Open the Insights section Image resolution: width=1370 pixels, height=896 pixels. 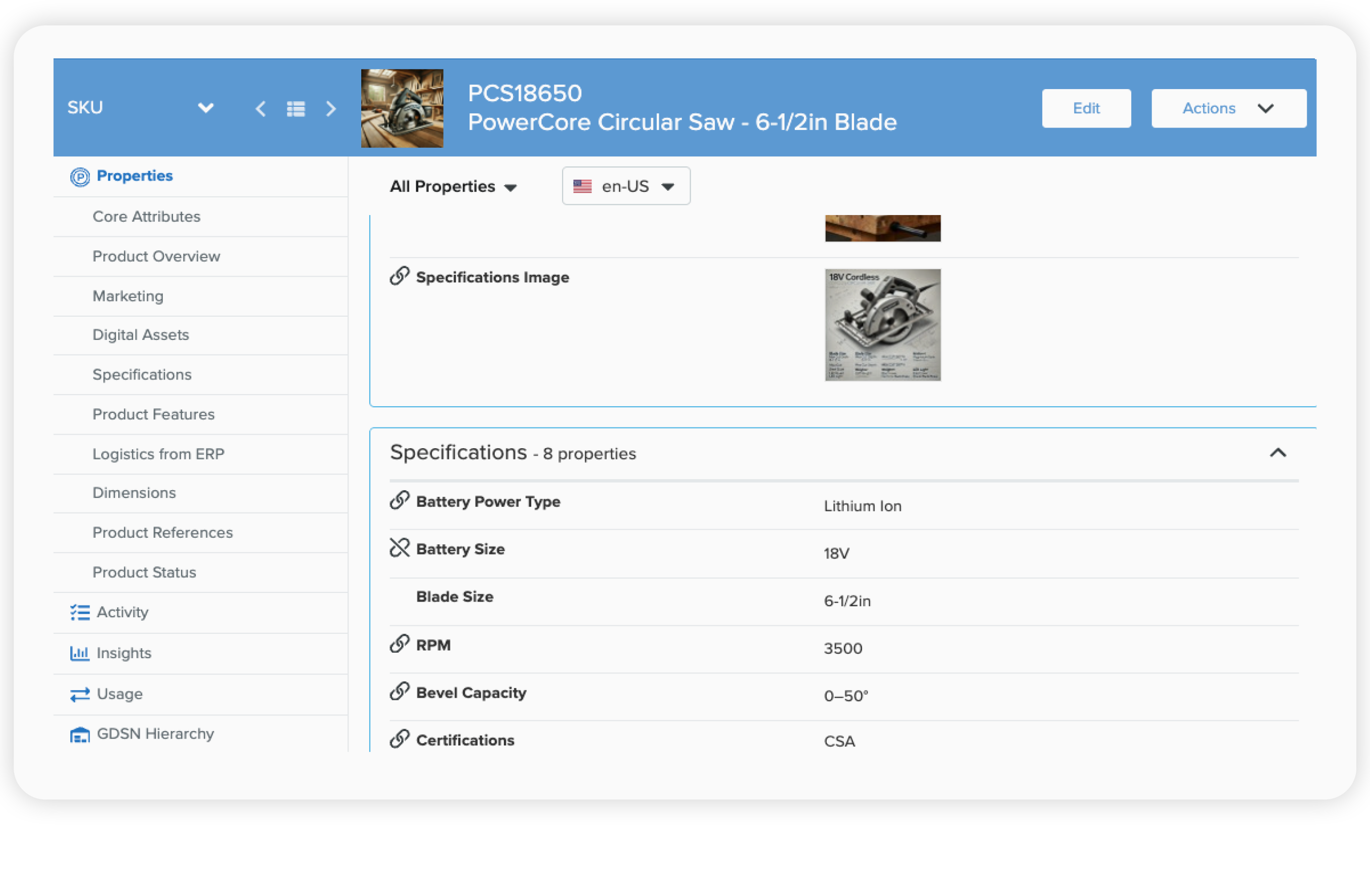(x=124, y=653)
